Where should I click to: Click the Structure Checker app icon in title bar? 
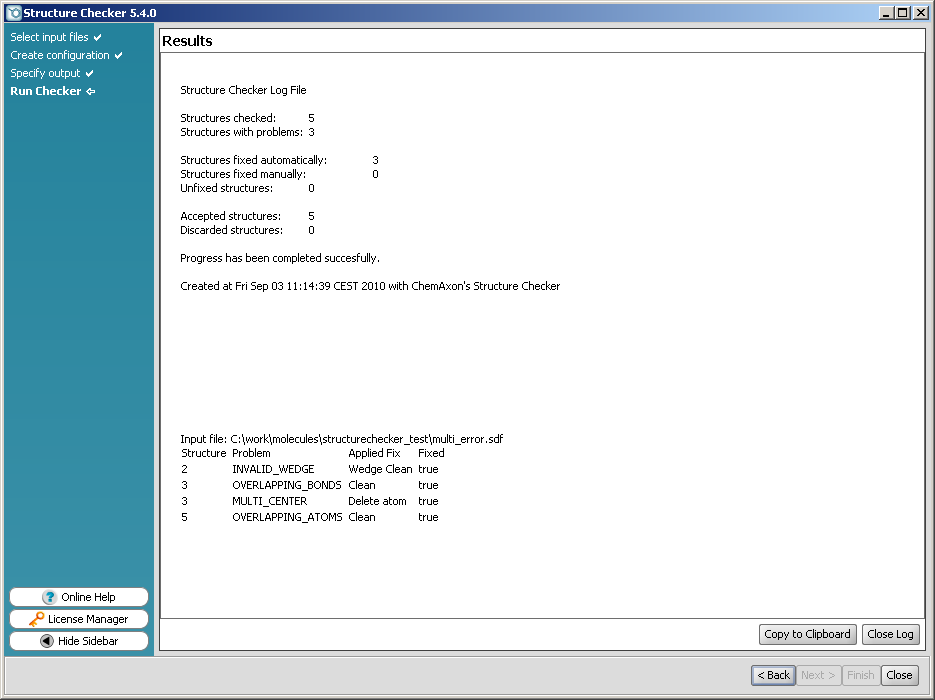[x=14, y=13]
